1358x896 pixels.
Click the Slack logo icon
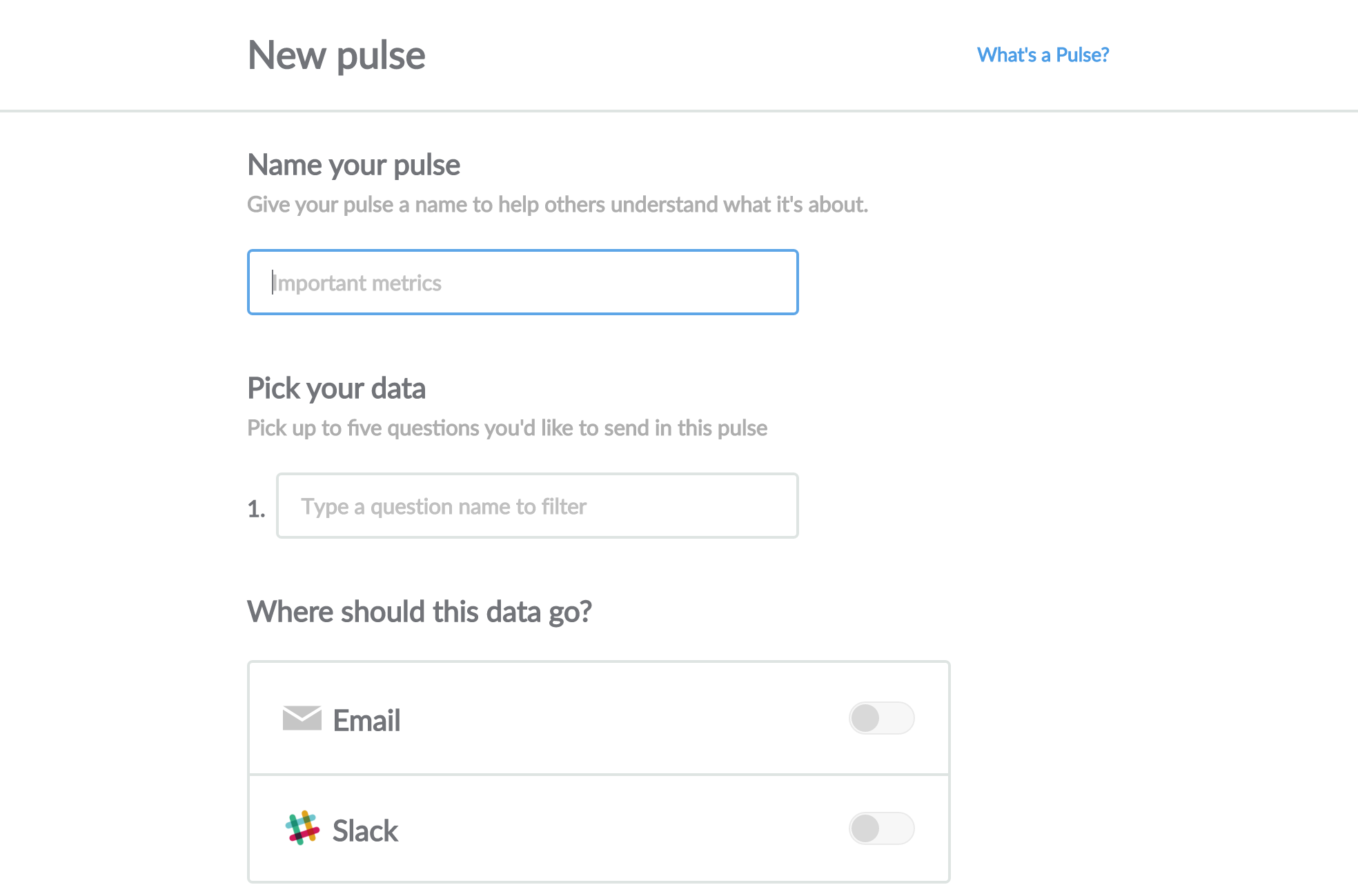[302, 828]
